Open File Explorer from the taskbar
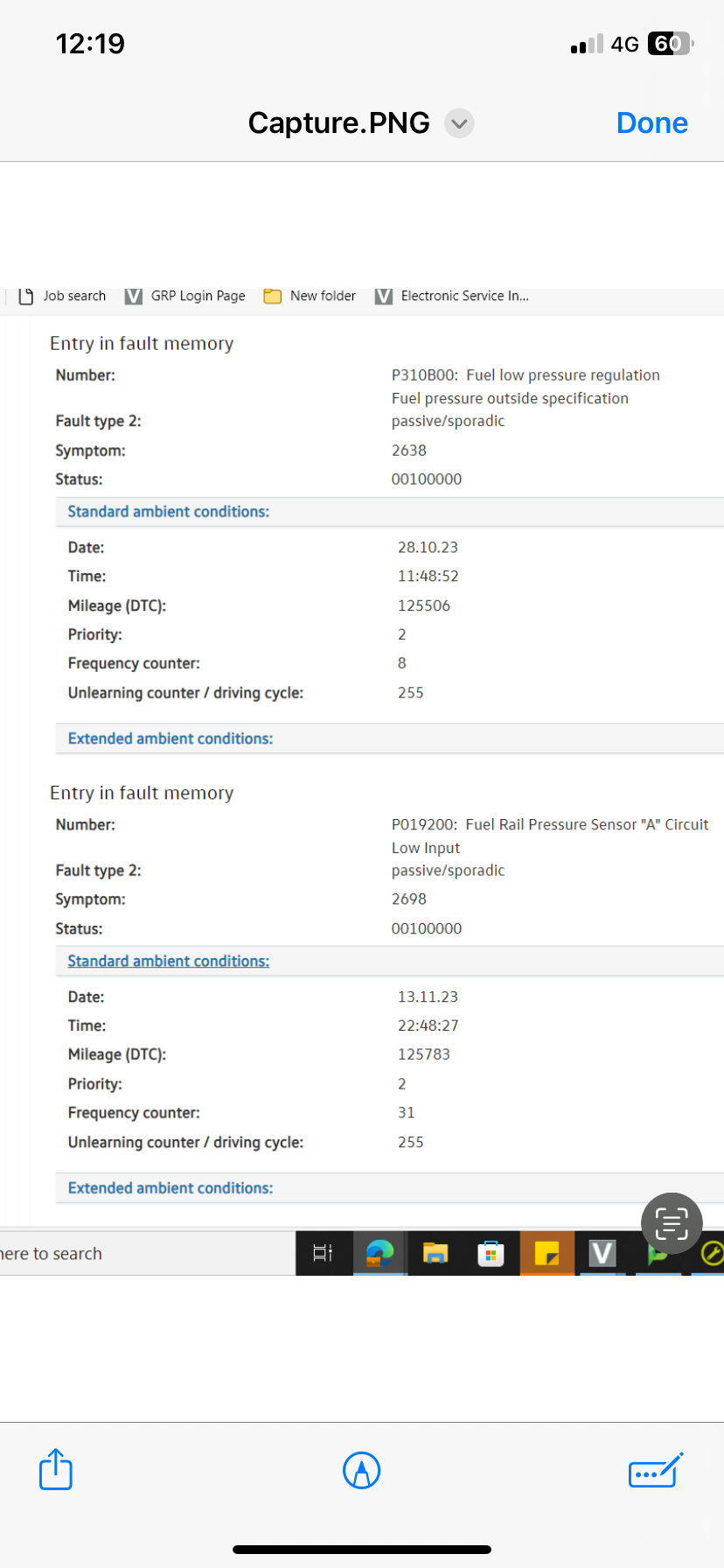Viewport: 724px width, 1568px height. click(435, 1253)
